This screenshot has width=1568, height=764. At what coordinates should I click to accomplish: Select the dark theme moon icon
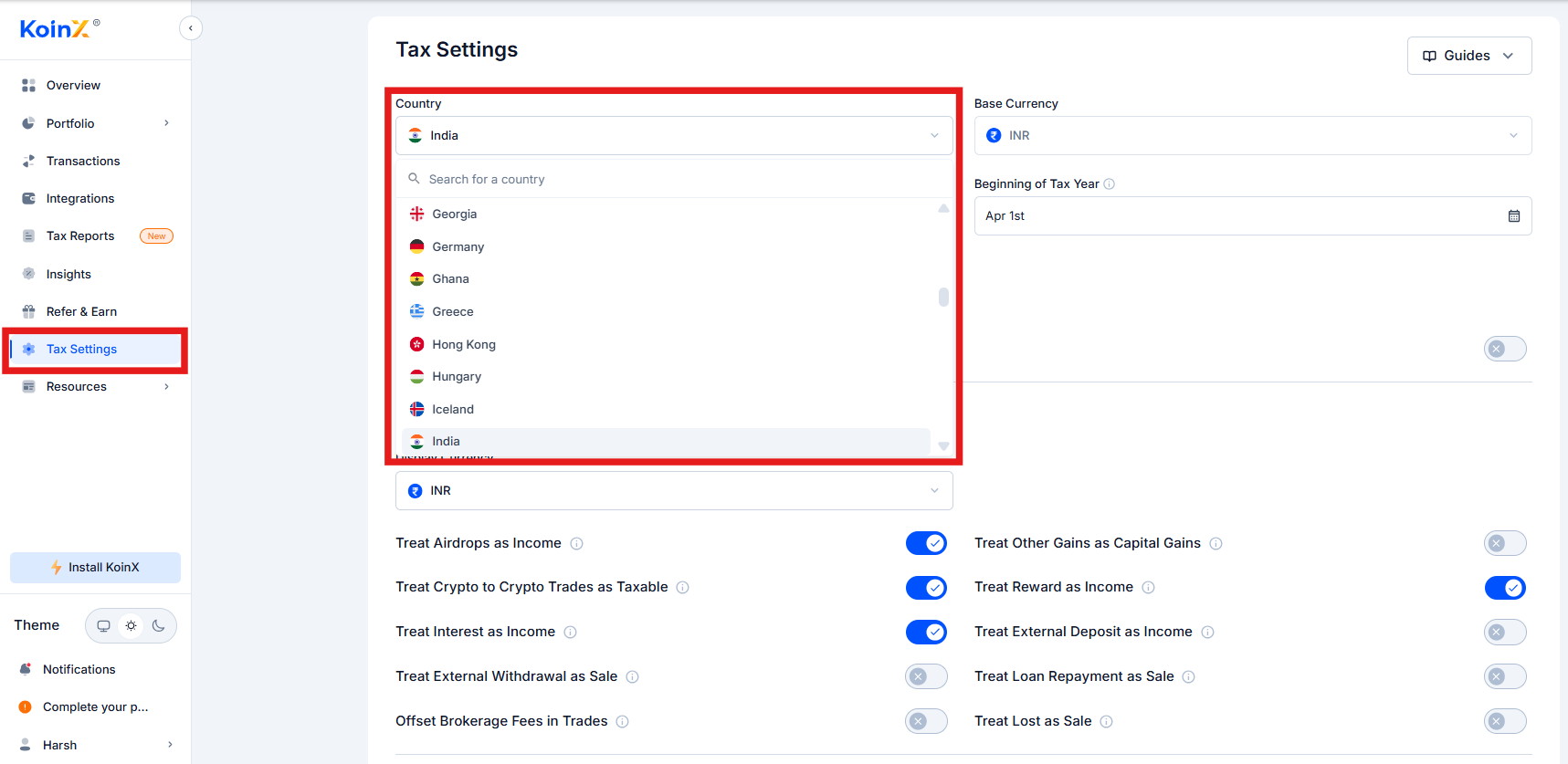point(159,626)
